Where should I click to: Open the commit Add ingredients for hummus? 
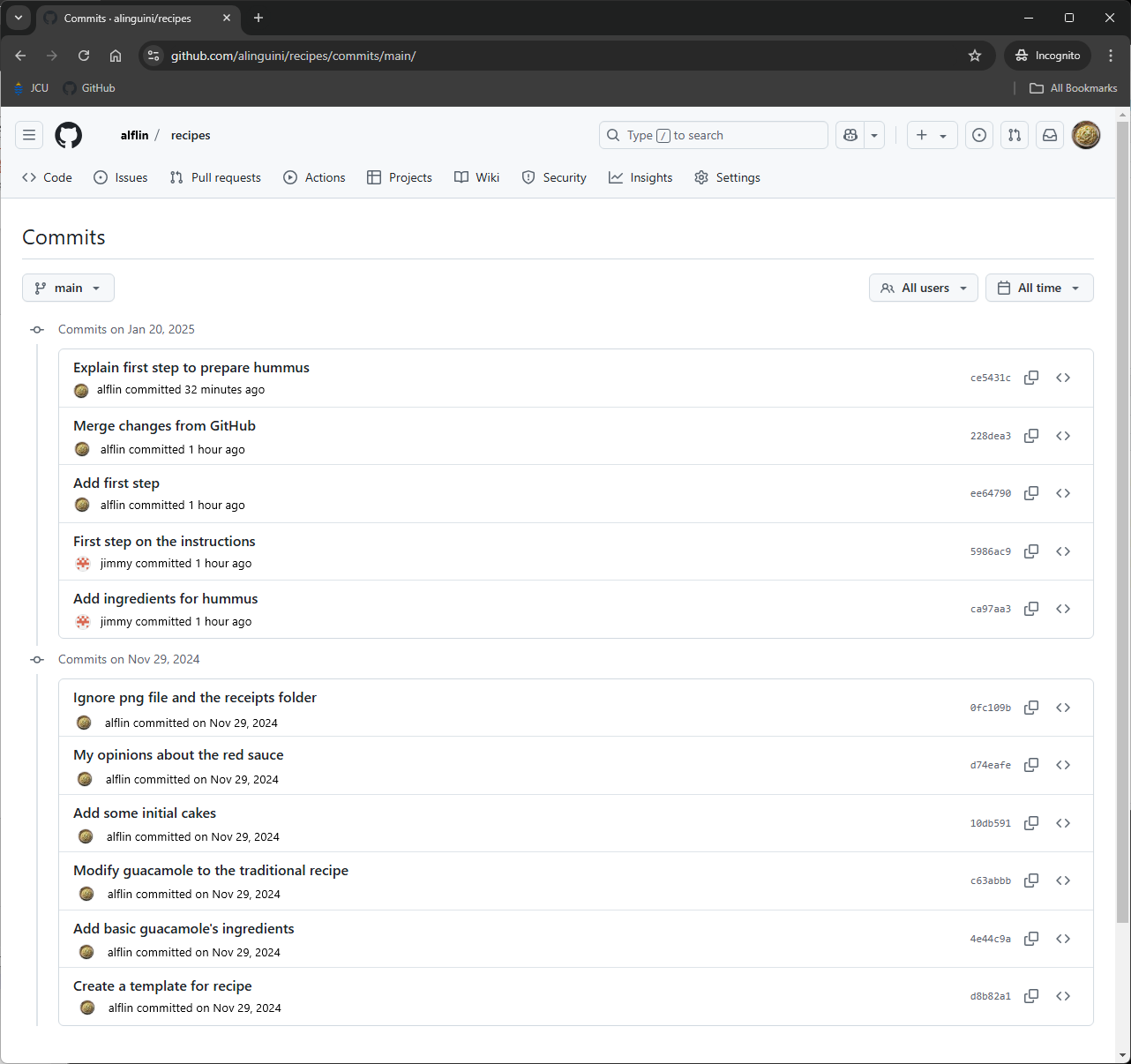(165, 598)
